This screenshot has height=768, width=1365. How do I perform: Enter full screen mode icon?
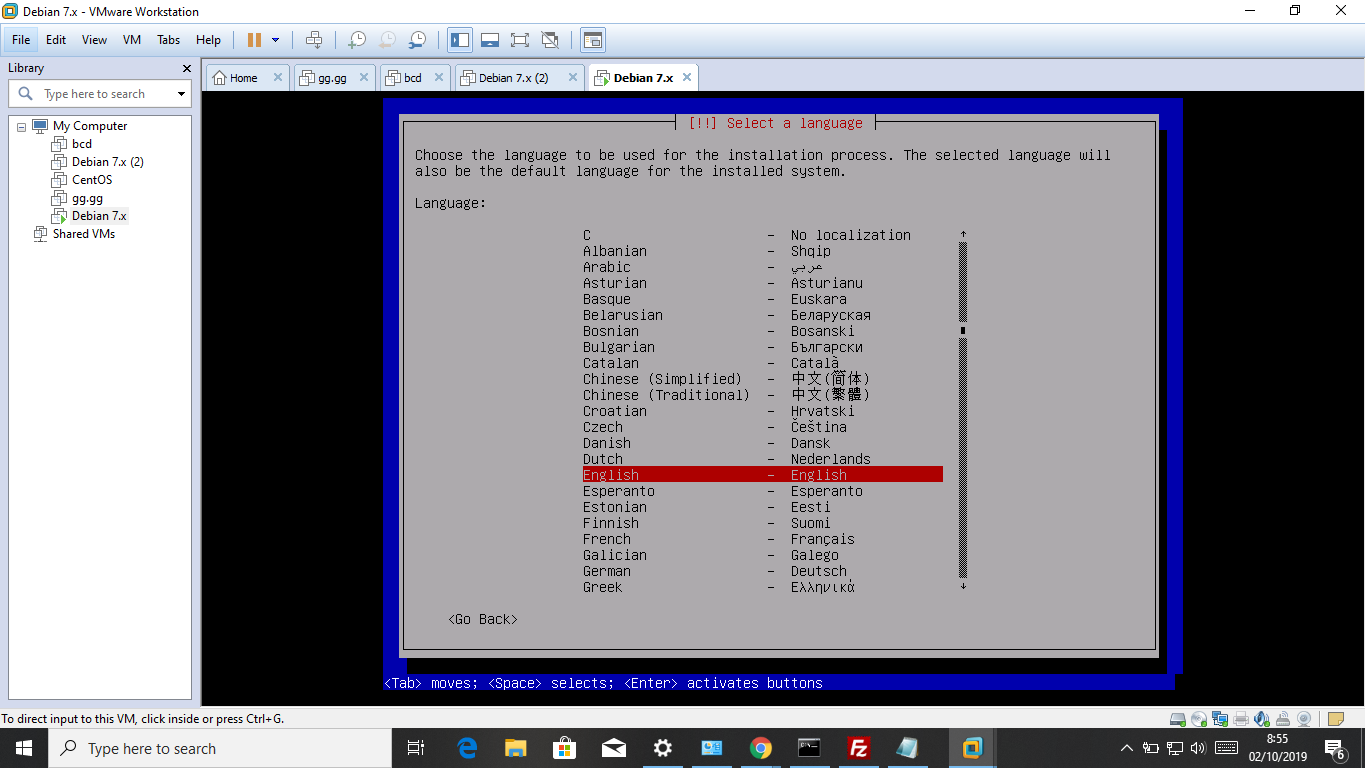point(520,40)
